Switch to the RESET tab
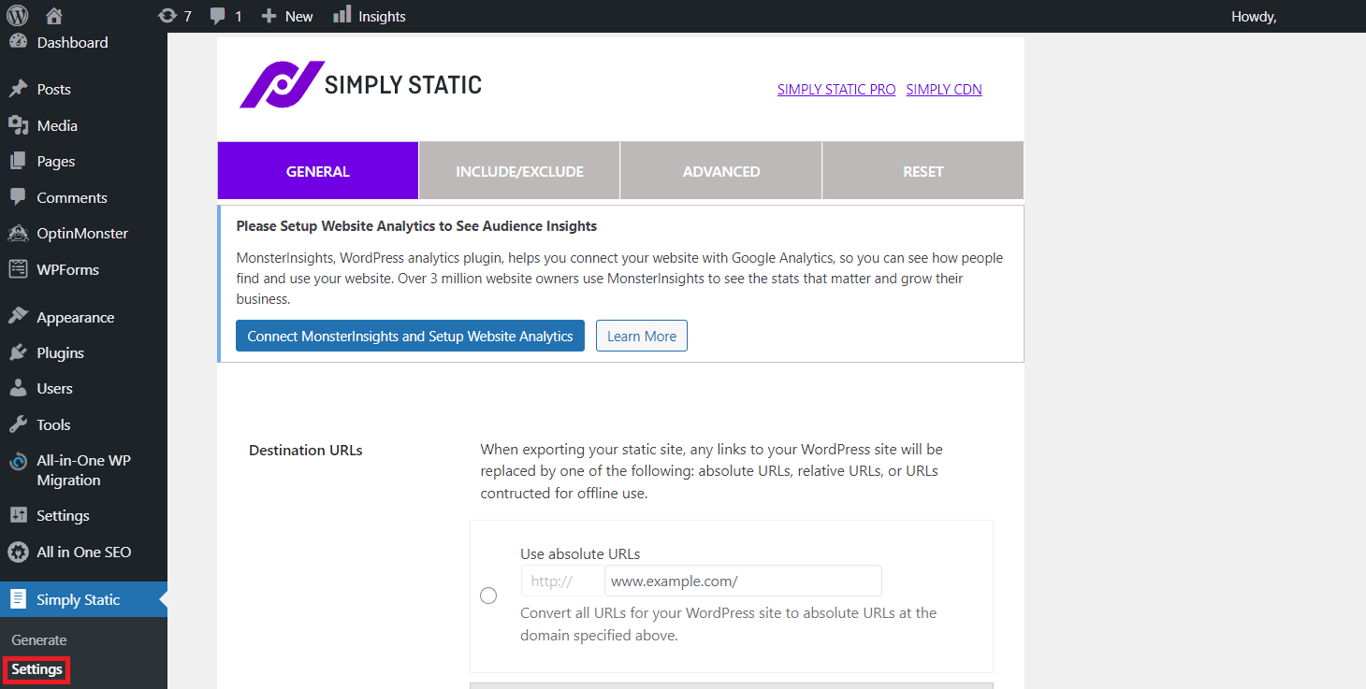The width and height of the screenshot is (1366, 689). pos(921,170)
